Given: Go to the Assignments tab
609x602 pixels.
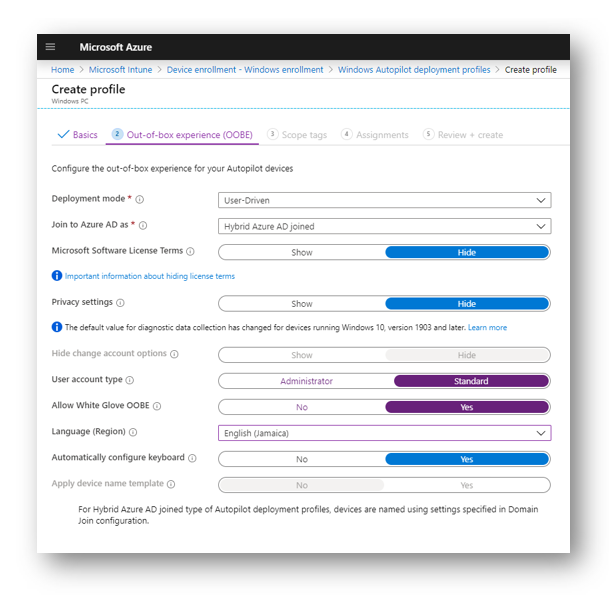Looking at the screenshot, I should point(375,135).
